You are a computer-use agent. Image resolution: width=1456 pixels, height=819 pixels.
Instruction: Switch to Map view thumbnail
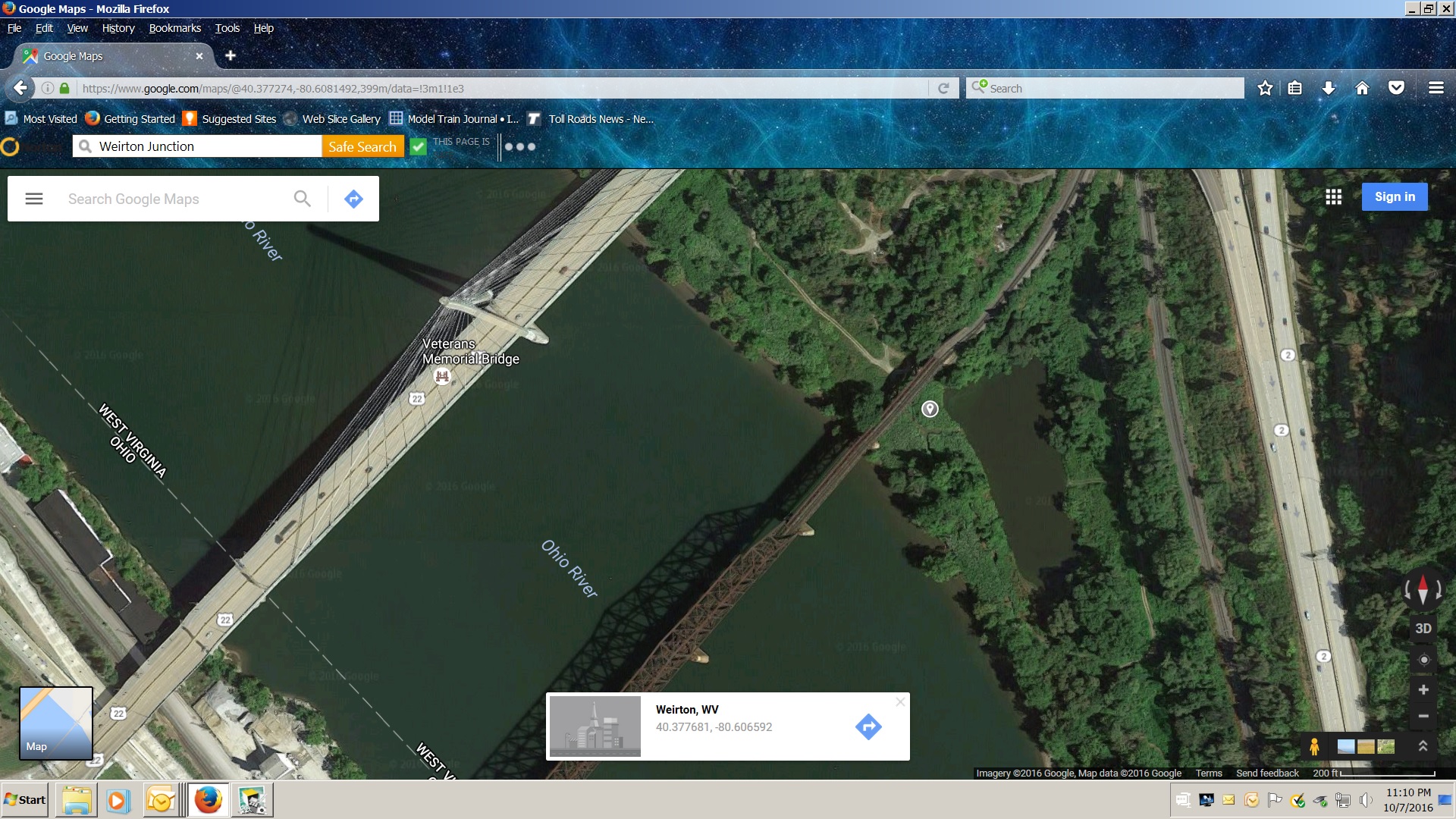click(x=55, y=723)
